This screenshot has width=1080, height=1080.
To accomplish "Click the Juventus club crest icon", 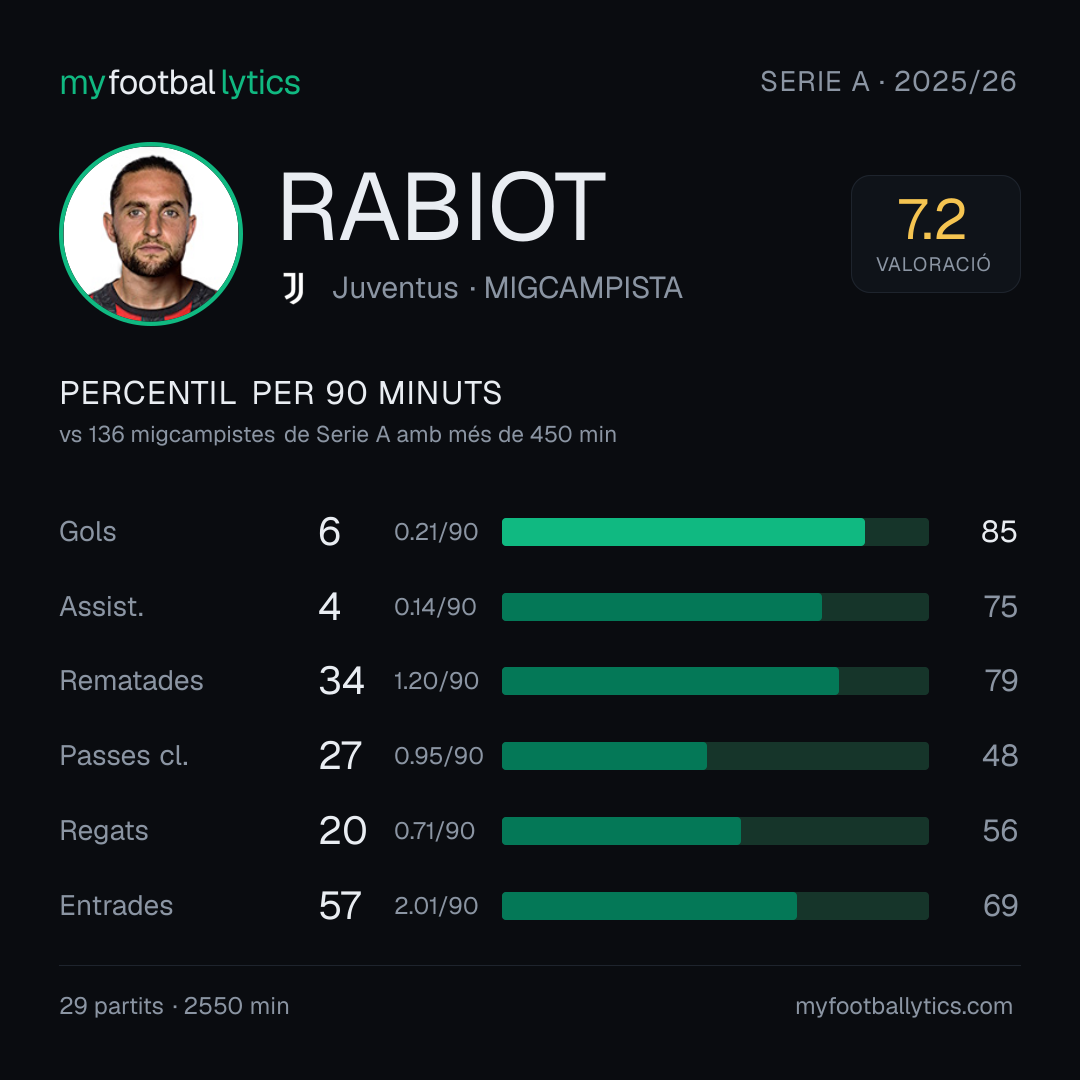I will (294, 288).
